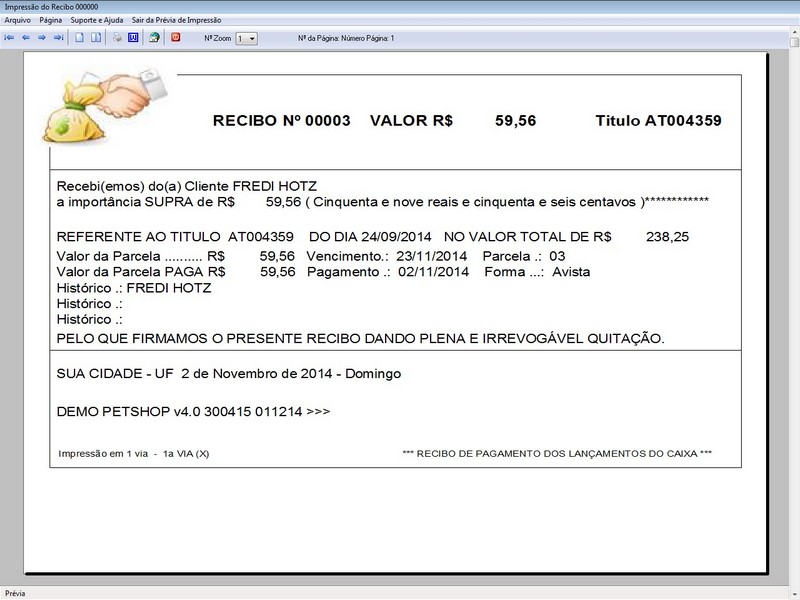Image resolution: width=800 pixels, height=600 pixels.
Task: Jump to the first page using the toolbar
Action: click(10, 39)
